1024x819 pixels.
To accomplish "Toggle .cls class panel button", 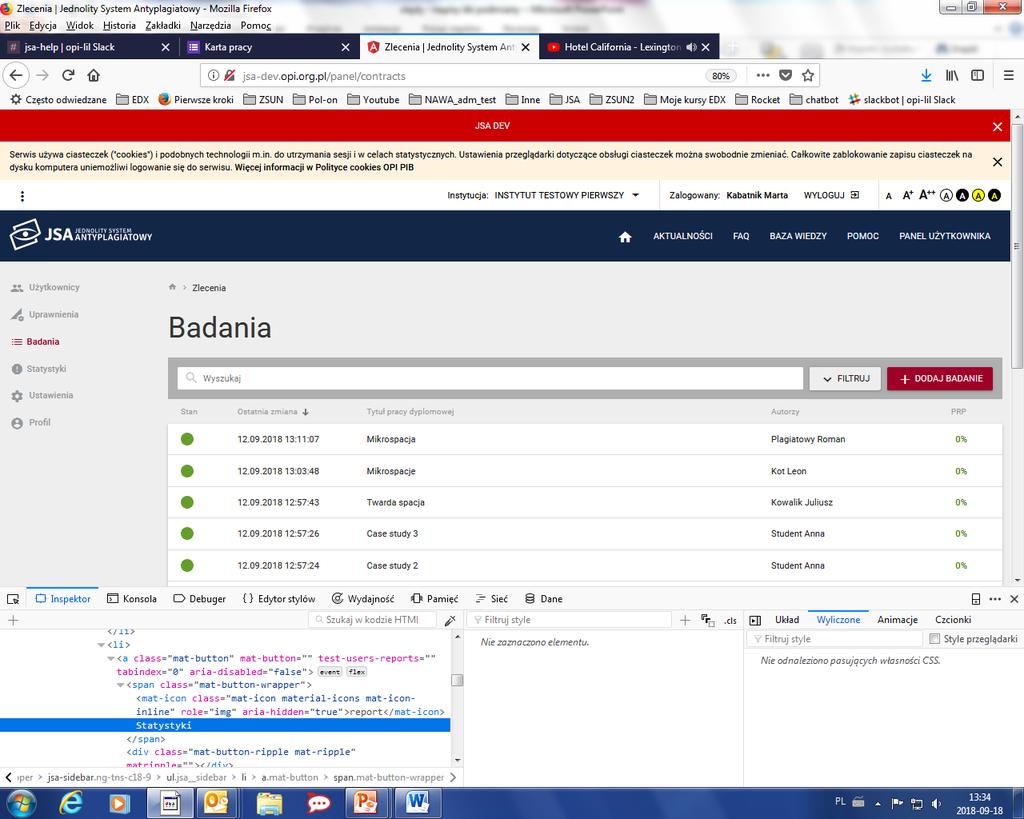I will point(730,620).
